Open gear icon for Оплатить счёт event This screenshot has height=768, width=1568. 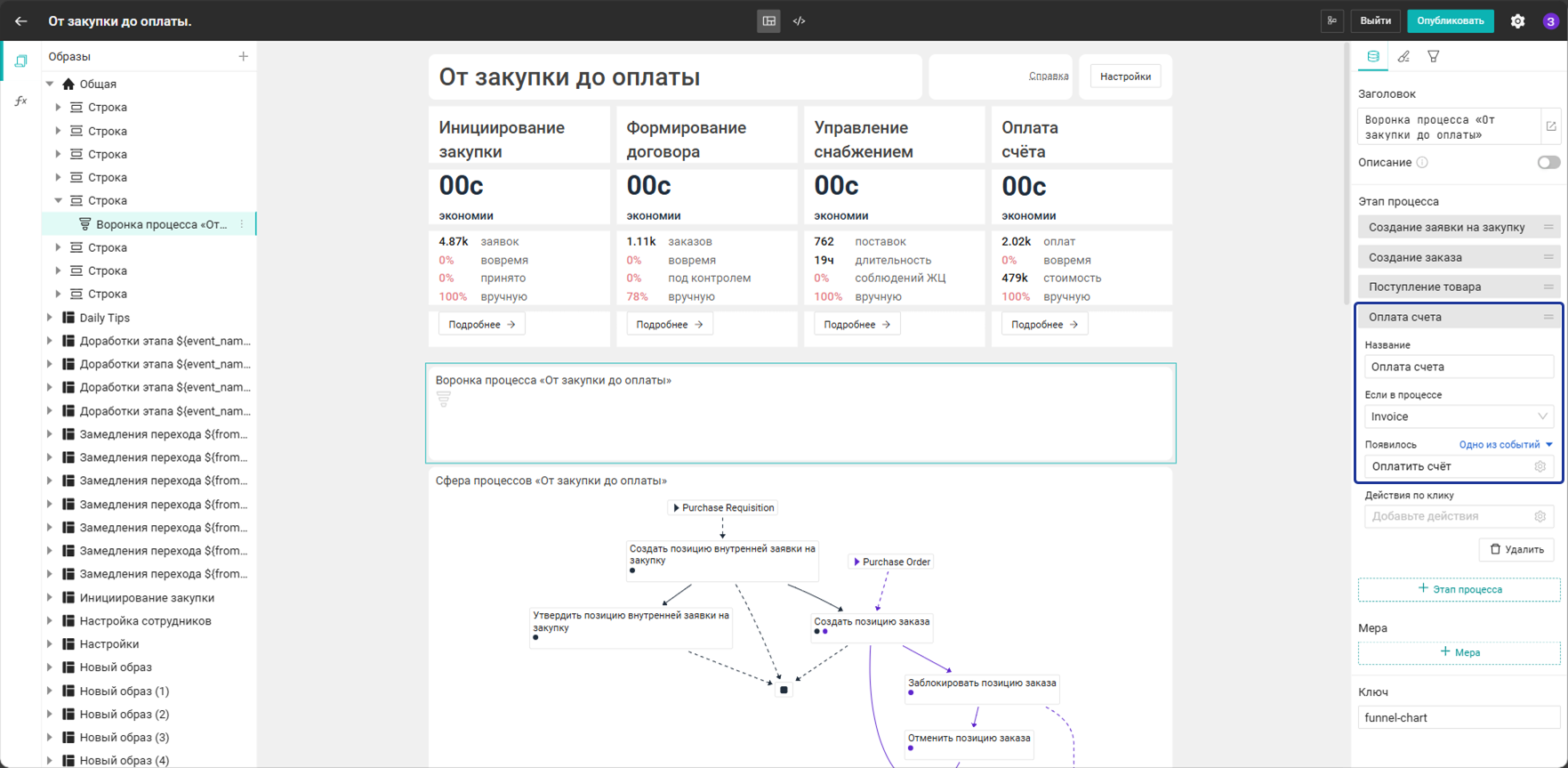tap(1540, 466)
